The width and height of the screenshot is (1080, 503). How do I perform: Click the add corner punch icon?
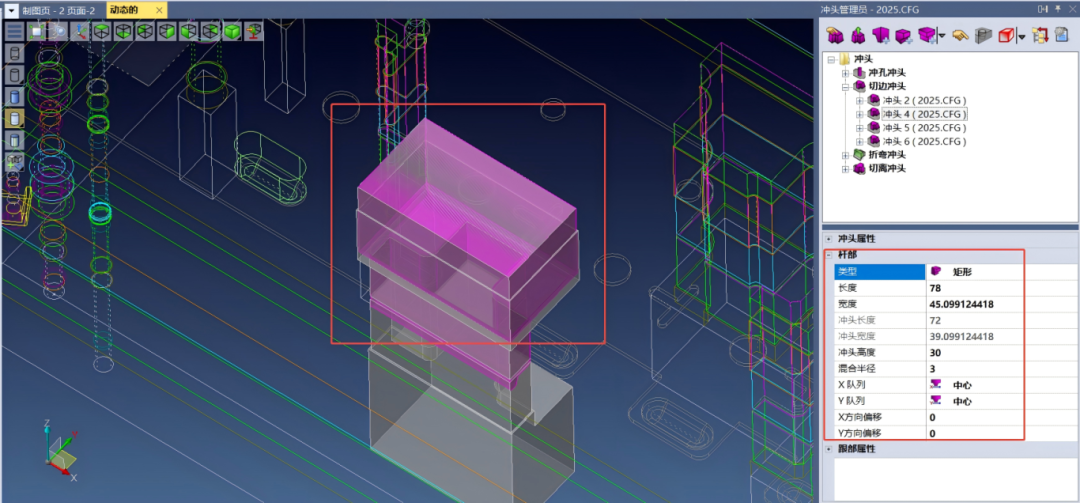[x=881, y=35]
